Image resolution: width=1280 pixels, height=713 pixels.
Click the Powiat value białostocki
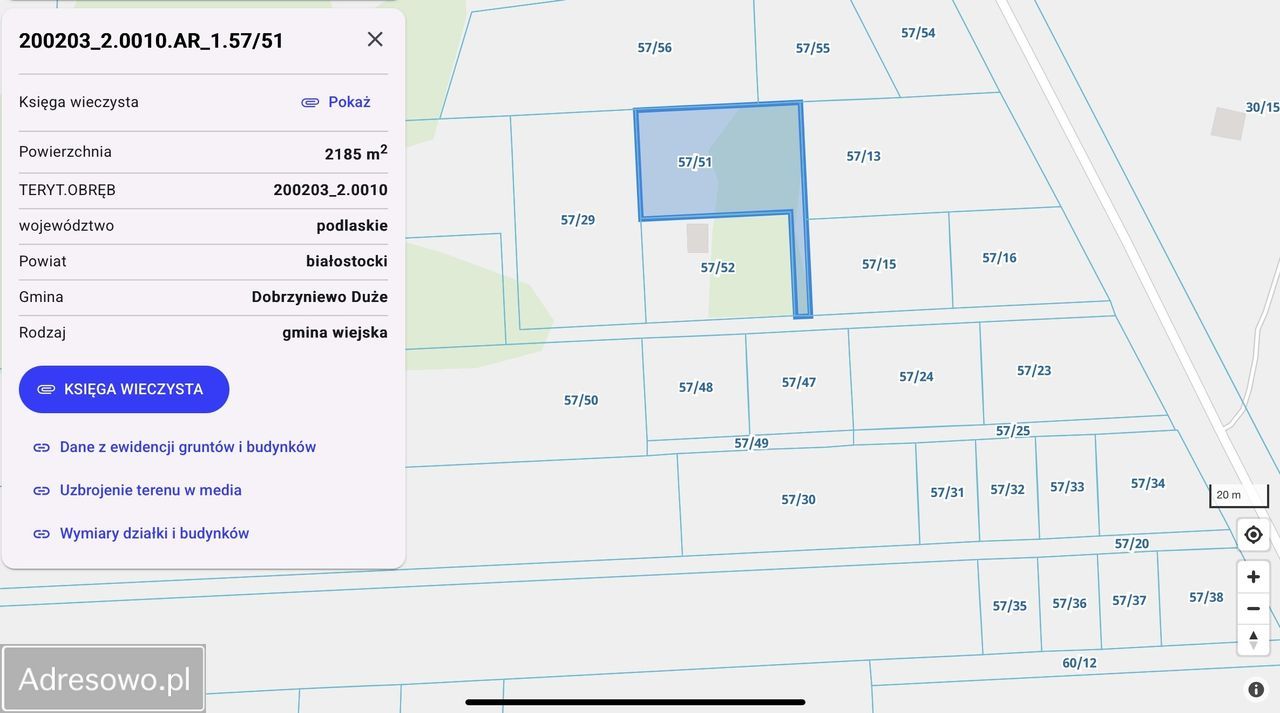point(347,261)
